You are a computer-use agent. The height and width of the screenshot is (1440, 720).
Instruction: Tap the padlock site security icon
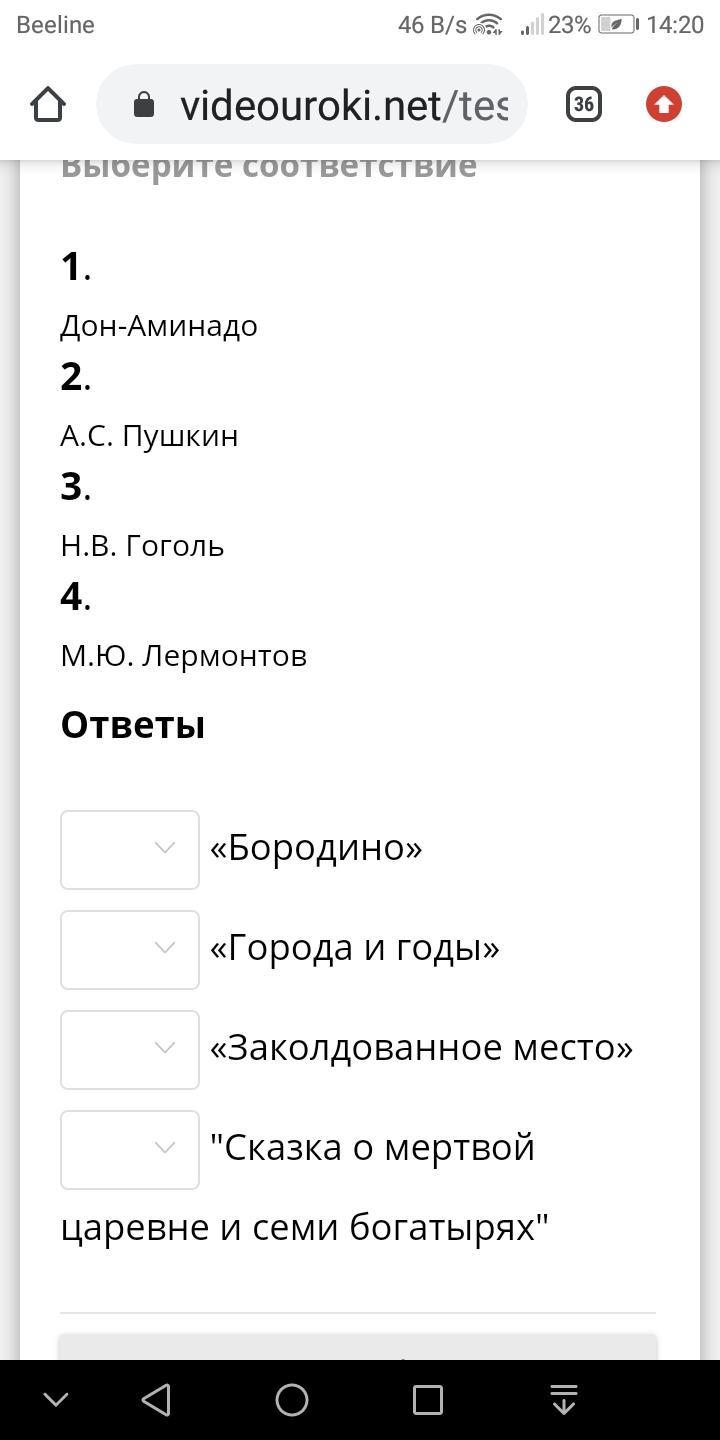click(144, 104)
